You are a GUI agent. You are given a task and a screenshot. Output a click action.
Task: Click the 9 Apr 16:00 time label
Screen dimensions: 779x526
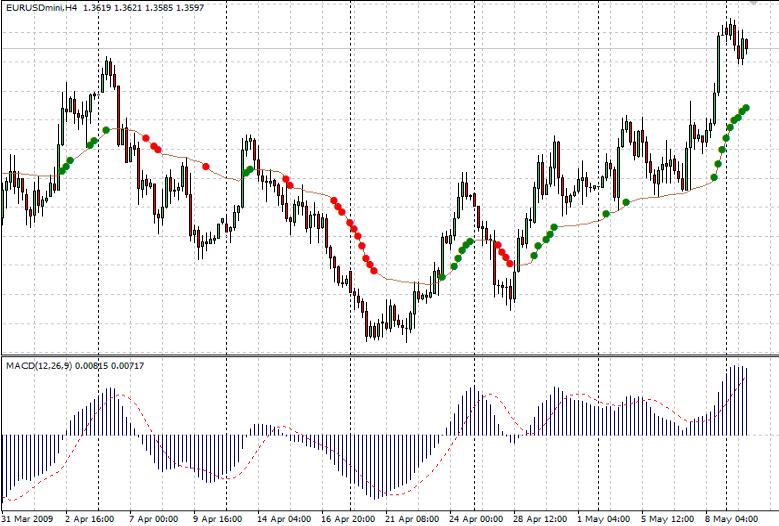(218, 519)
